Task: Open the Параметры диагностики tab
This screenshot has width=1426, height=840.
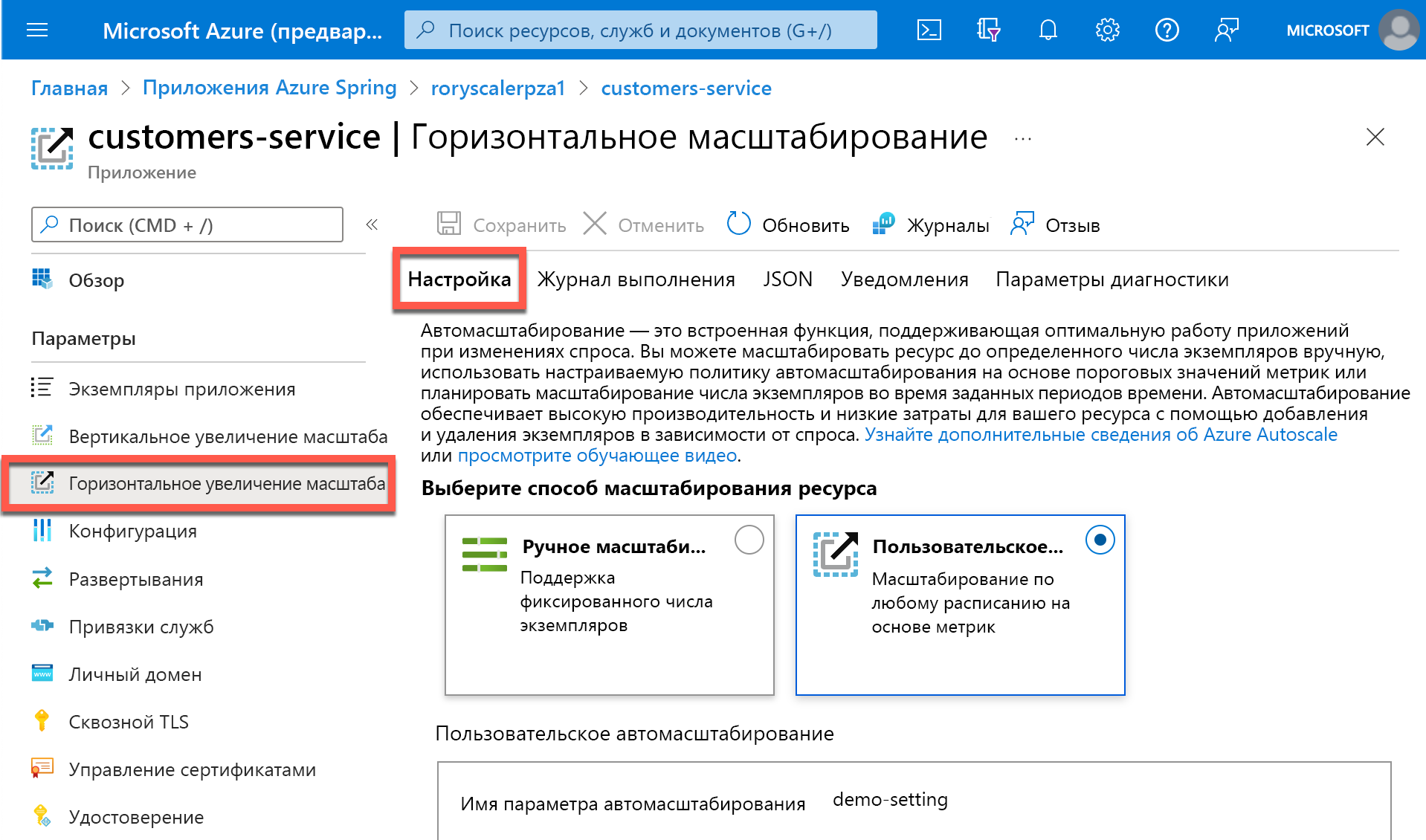Action: click(x=1112, y=280)
